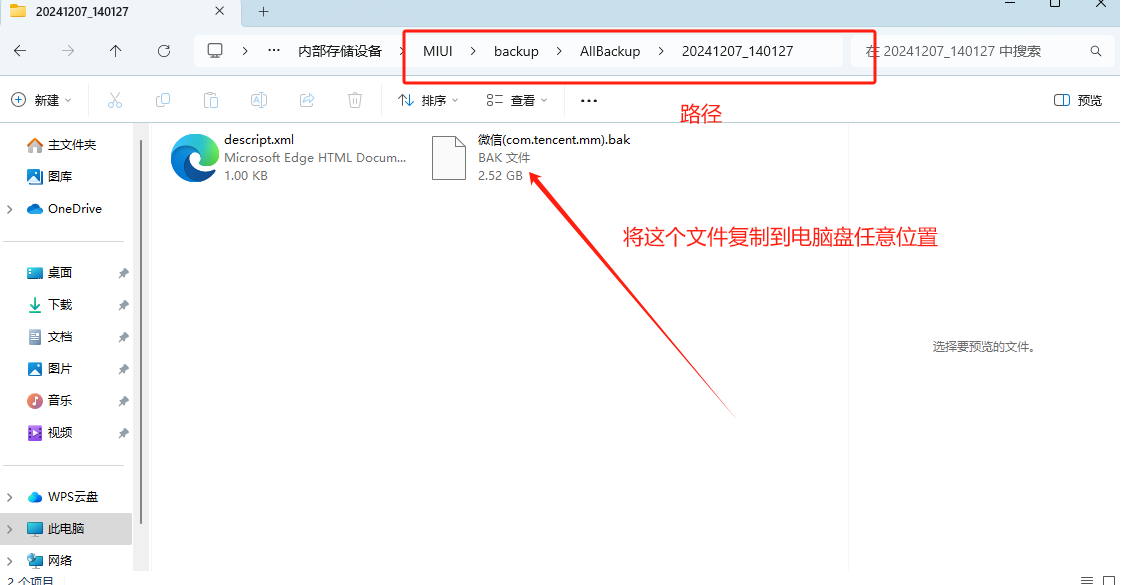Click the Copy icon in toolbar
This screenshot has width=1121, height=585.
(163, 101)
